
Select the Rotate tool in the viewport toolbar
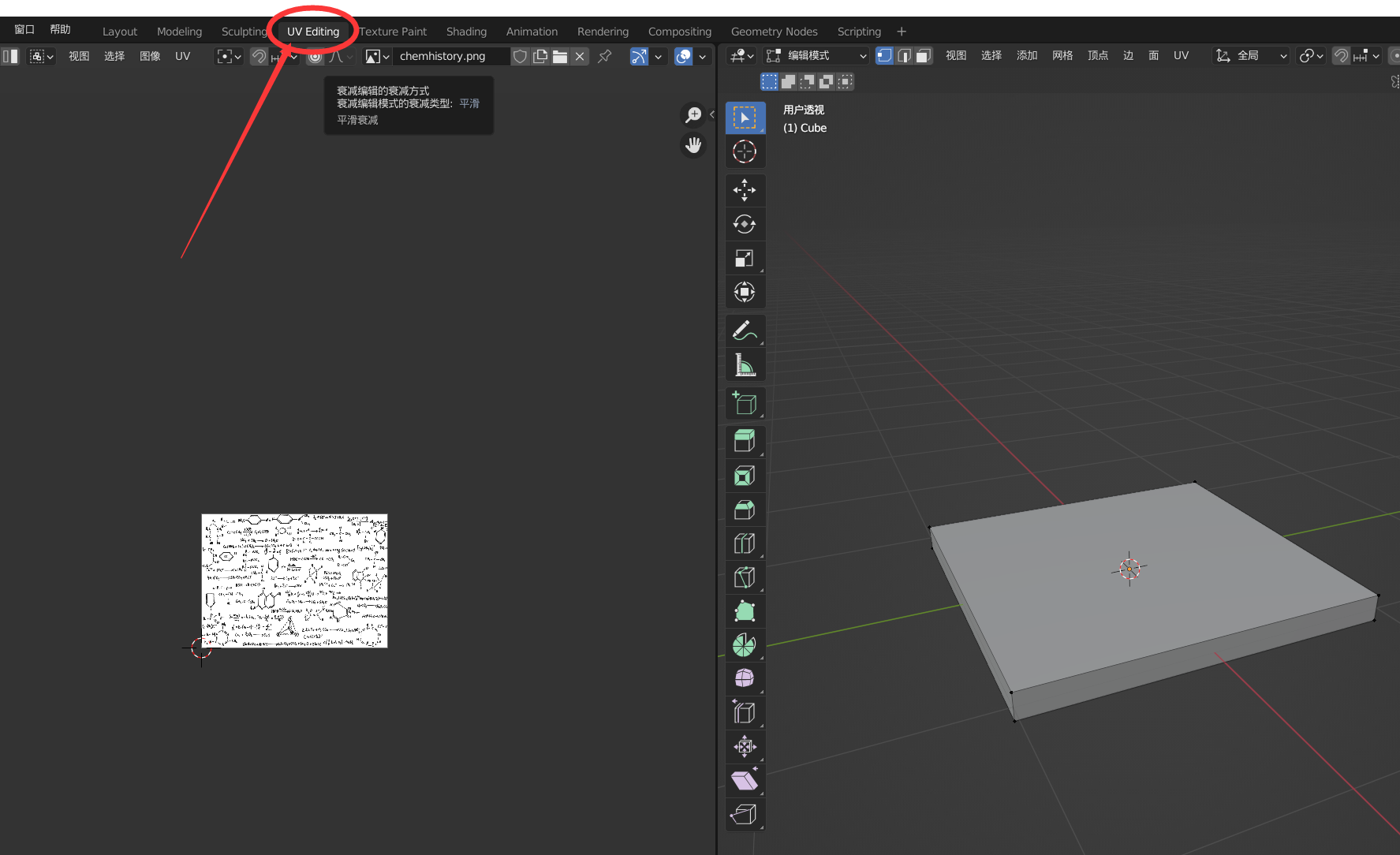(745, 223)
